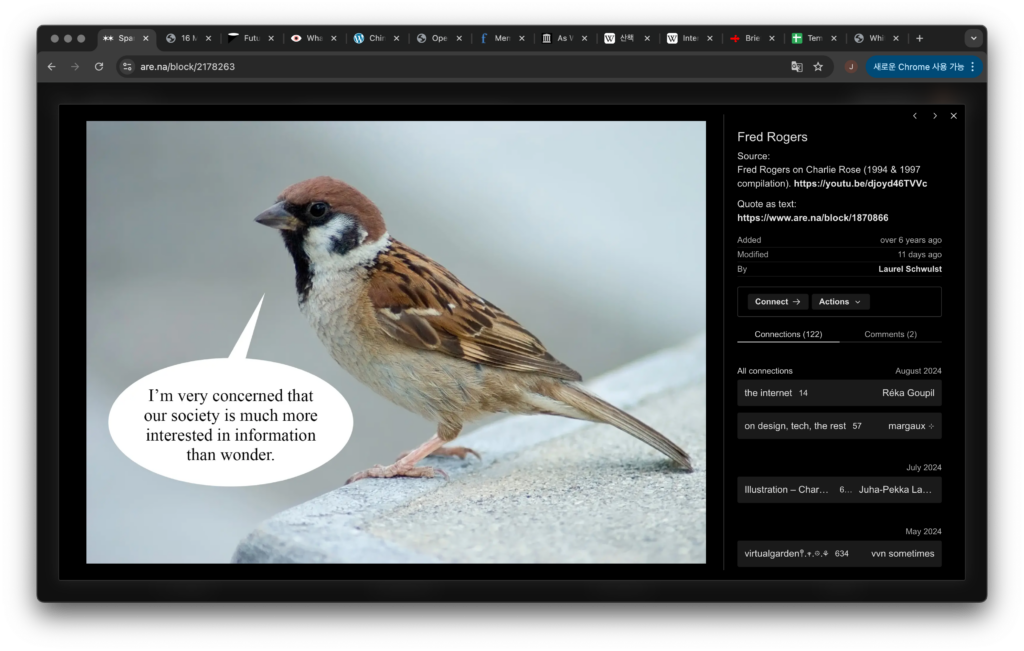Viewport: 1024px width, 651px height.
Task: Go to previous block with left chevron
Action: point(914,116)
